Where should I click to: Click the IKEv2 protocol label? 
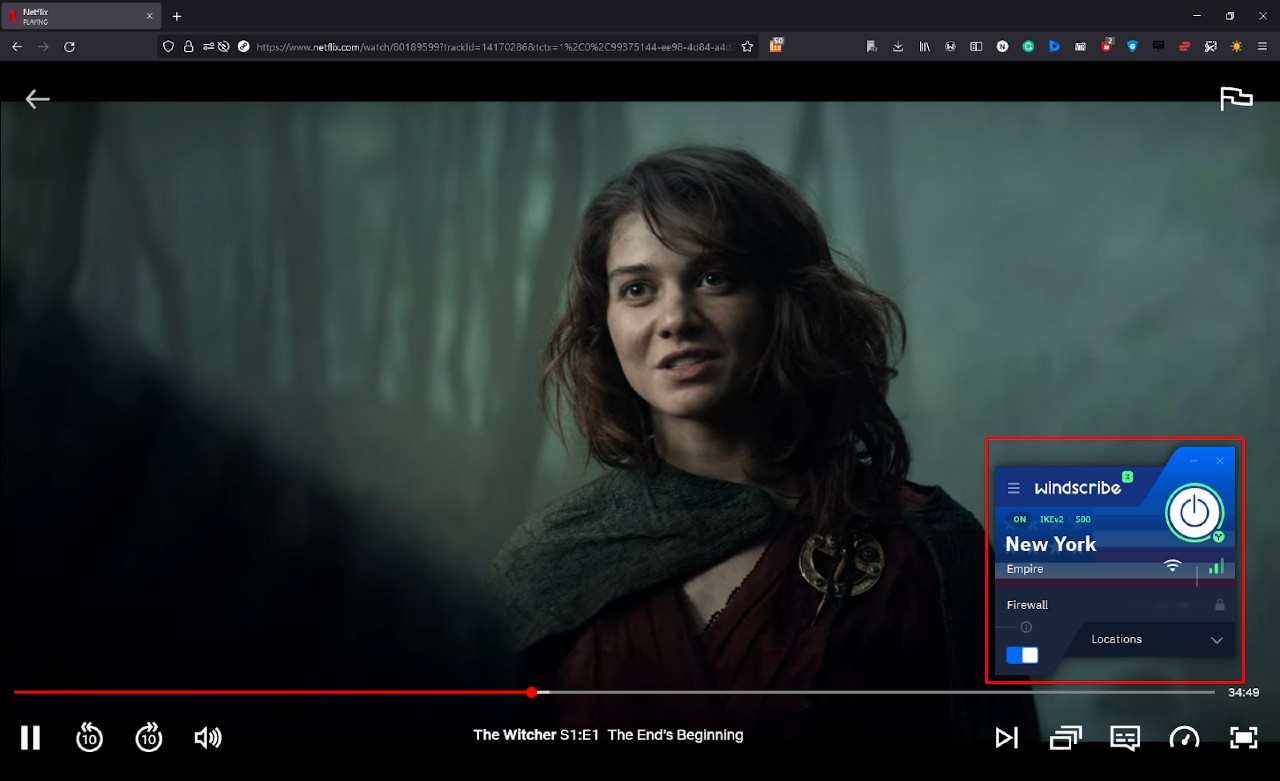click(1051, 520)
